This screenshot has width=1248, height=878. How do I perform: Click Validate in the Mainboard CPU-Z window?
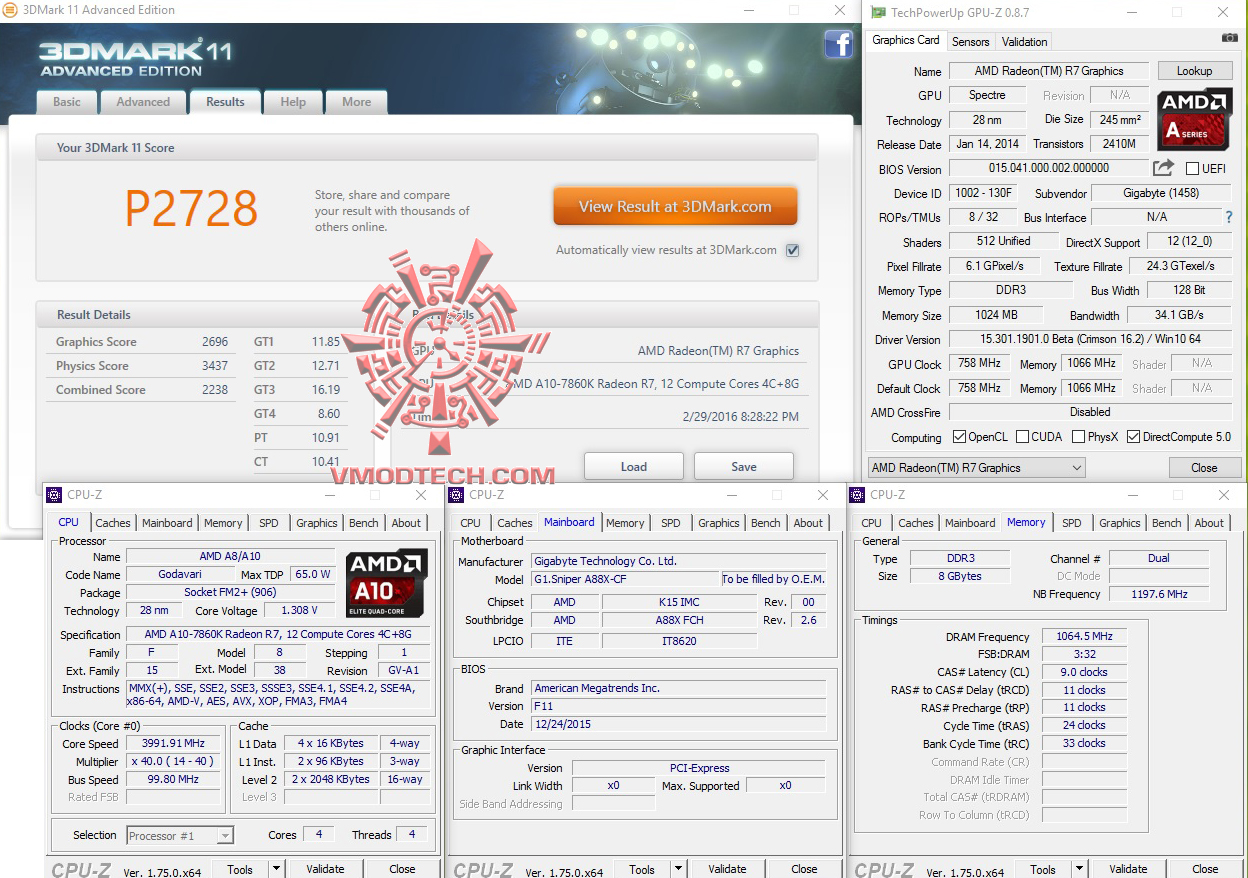coord(727,869)
